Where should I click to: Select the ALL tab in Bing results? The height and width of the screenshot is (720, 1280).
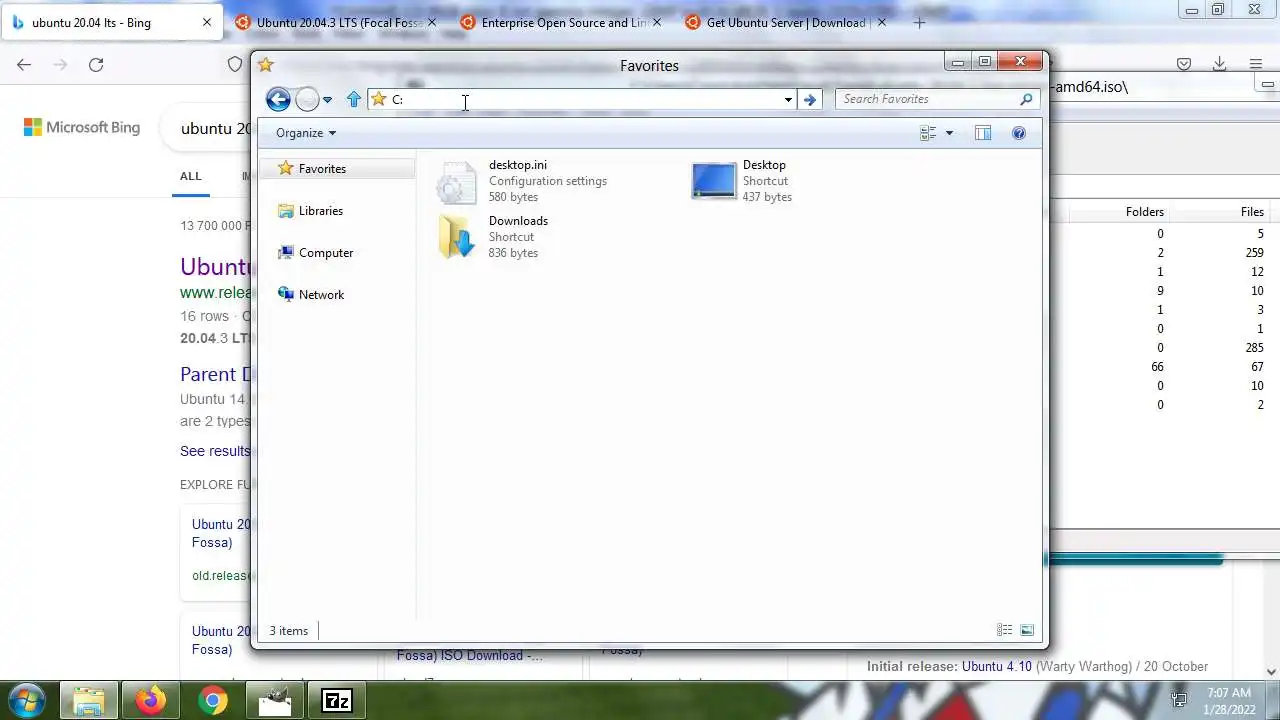tap(191, 176)
